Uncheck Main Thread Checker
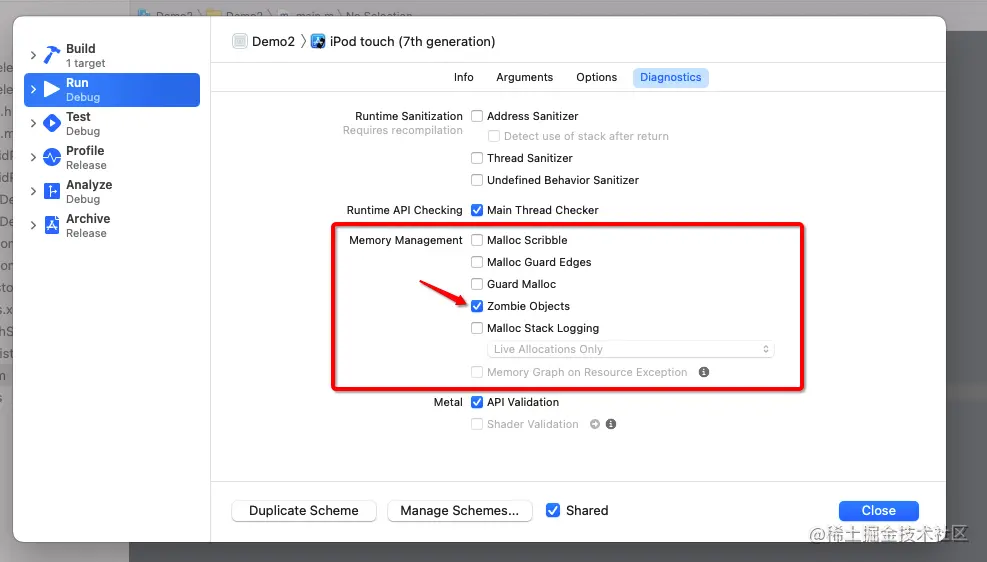The image size is (987, 562). pos(477,210)
